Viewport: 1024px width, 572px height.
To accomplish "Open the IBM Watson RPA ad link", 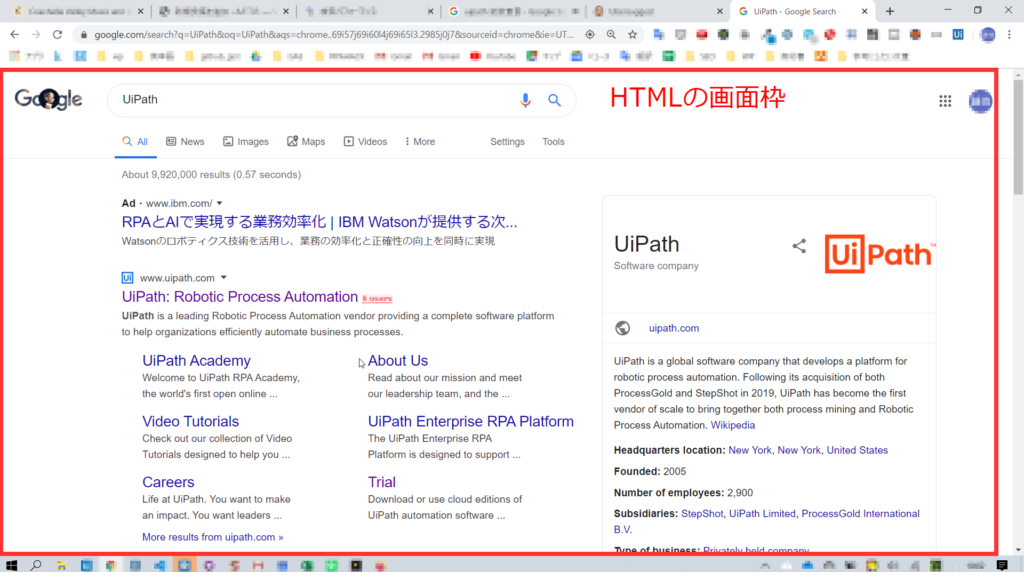I will [x=319, y=222].
